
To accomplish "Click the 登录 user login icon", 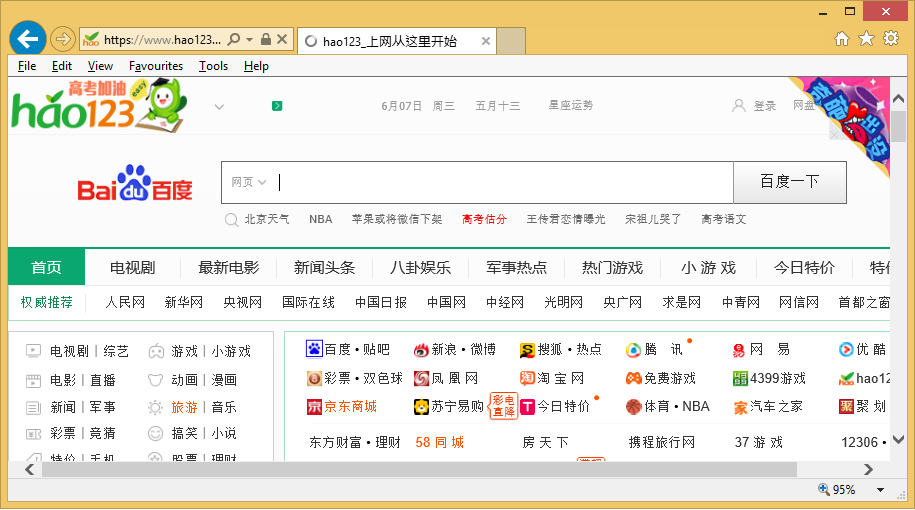I will (x=739, y=106).
